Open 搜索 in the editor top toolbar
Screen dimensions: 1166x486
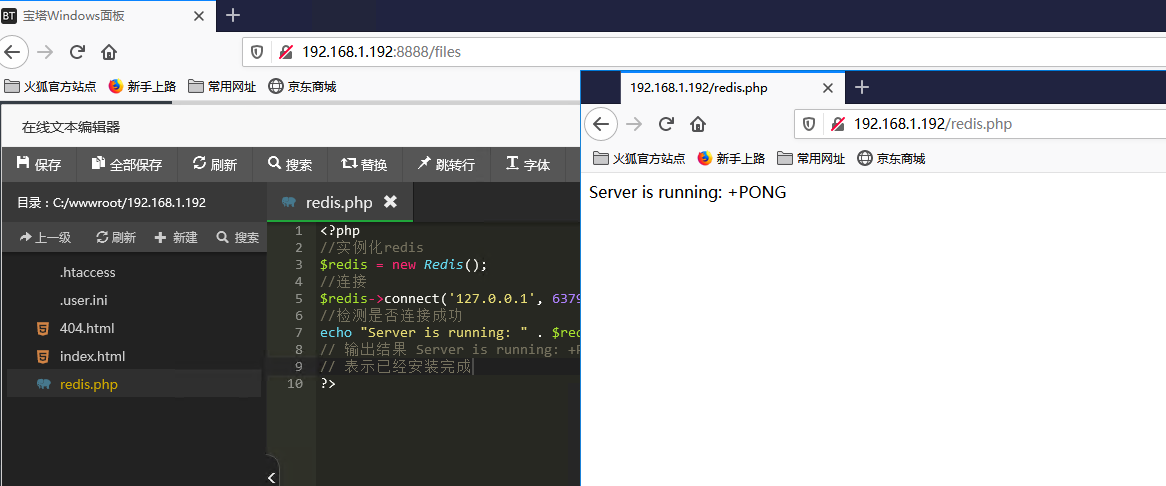[x=290, y=164]
